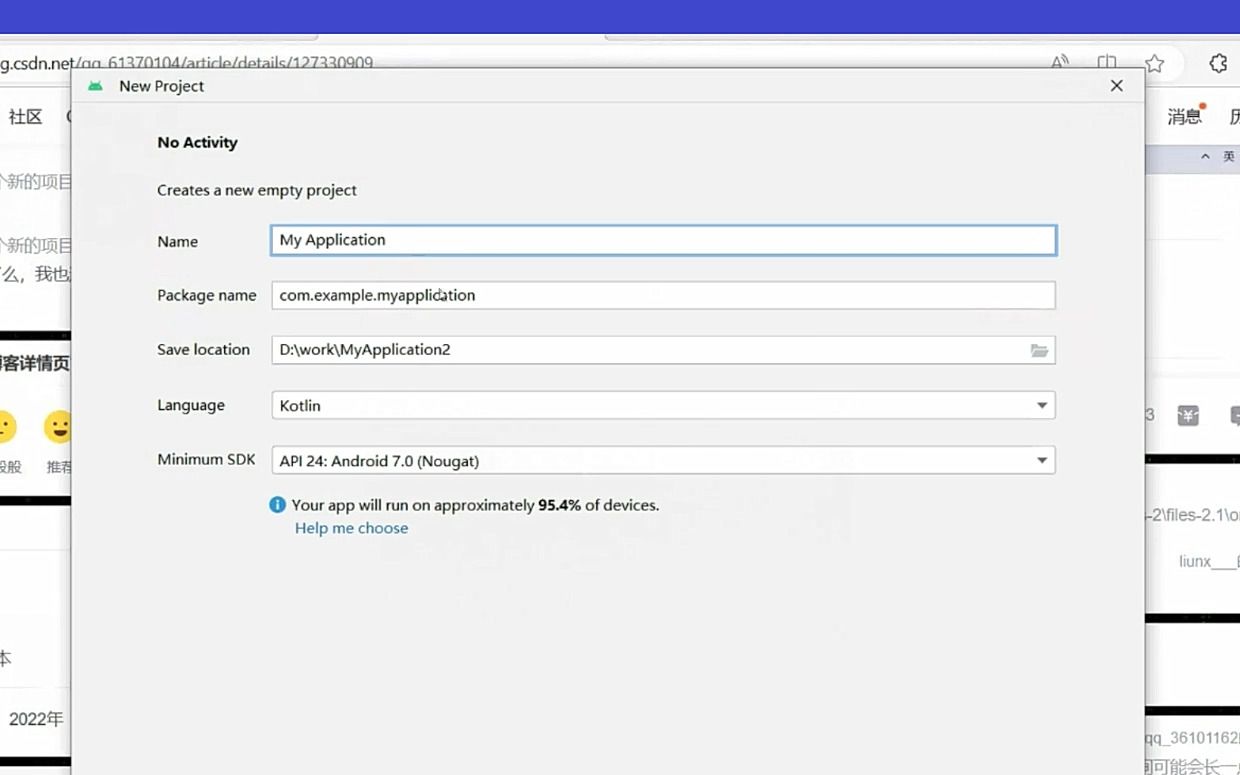Switch to the 社区 tab

pos(25,116)
